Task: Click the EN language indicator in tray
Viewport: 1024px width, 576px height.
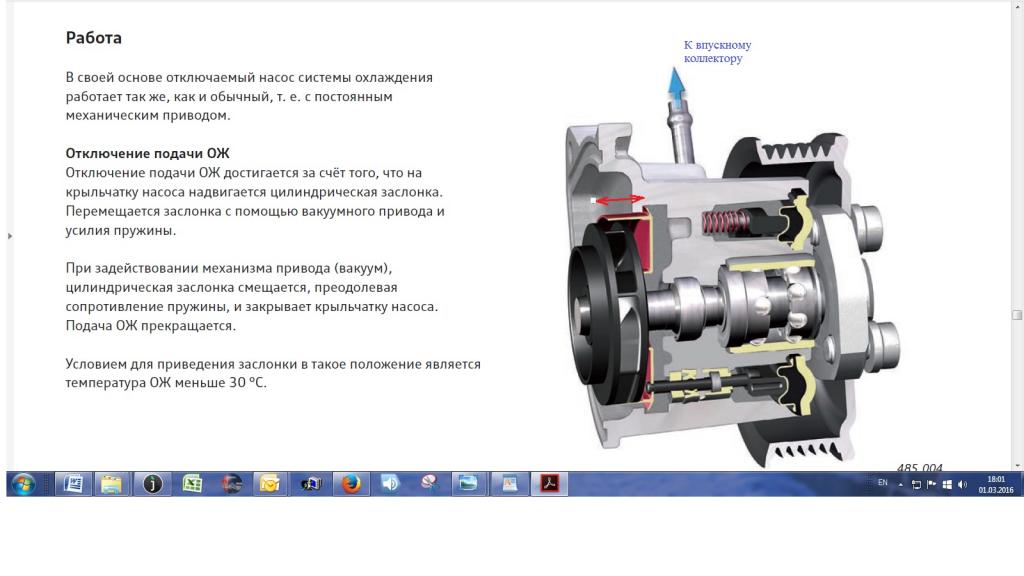Action: (x=882, y=483)
